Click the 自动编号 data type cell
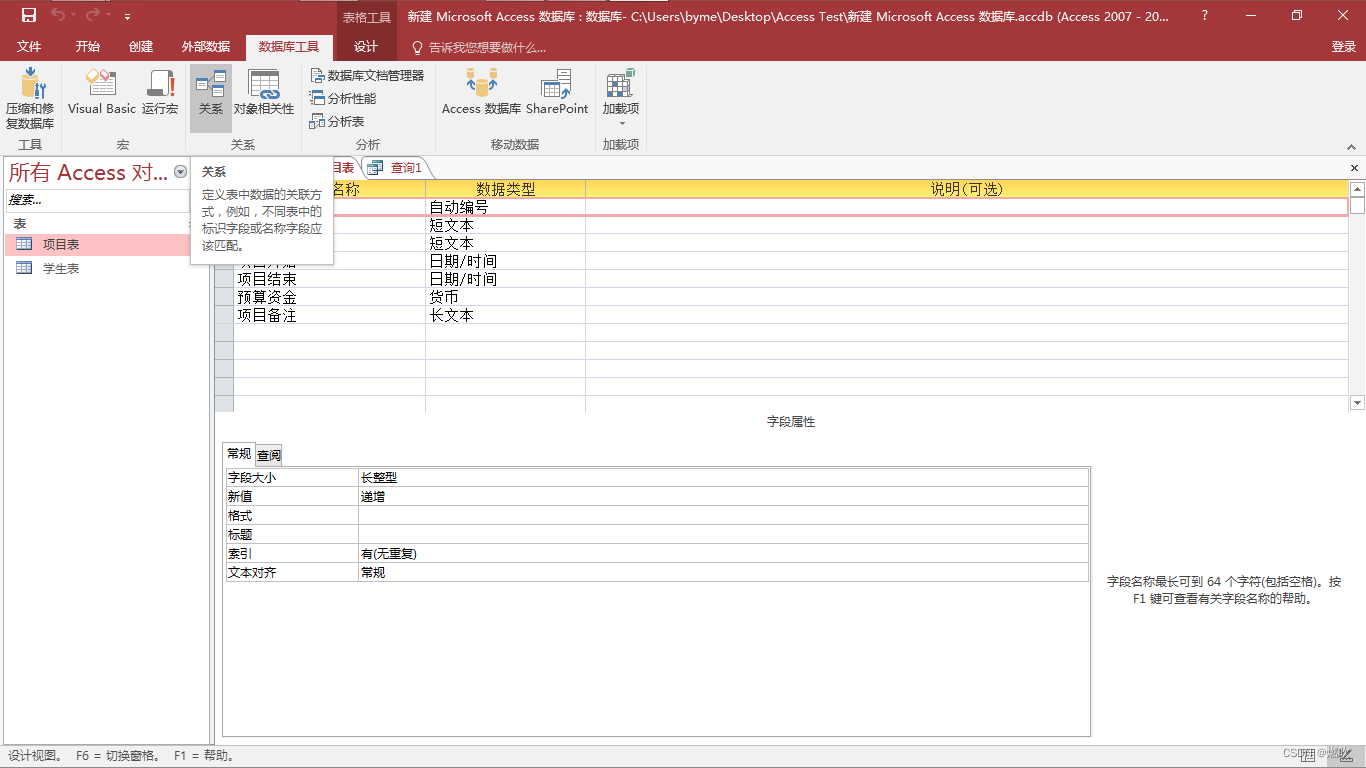Viewport: 1366px width, 768px height. click(505, 207)
